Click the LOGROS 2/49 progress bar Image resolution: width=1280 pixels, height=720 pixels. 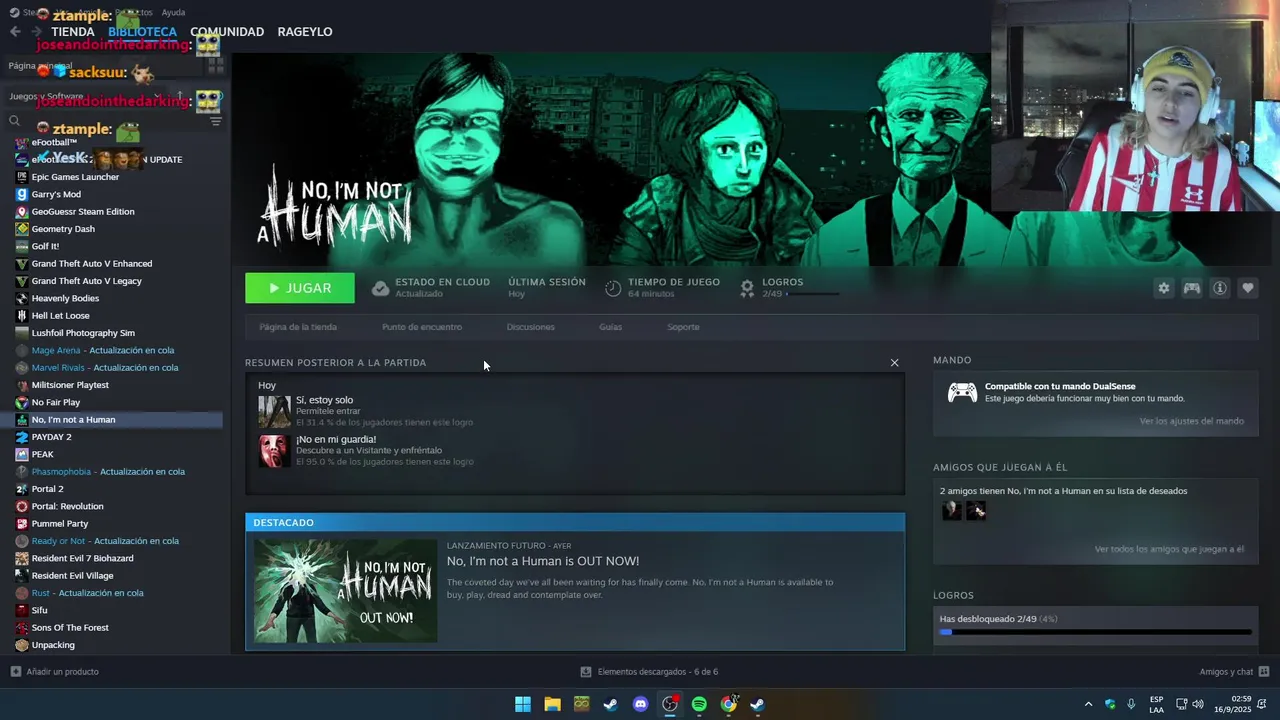(x=812, y=294)
